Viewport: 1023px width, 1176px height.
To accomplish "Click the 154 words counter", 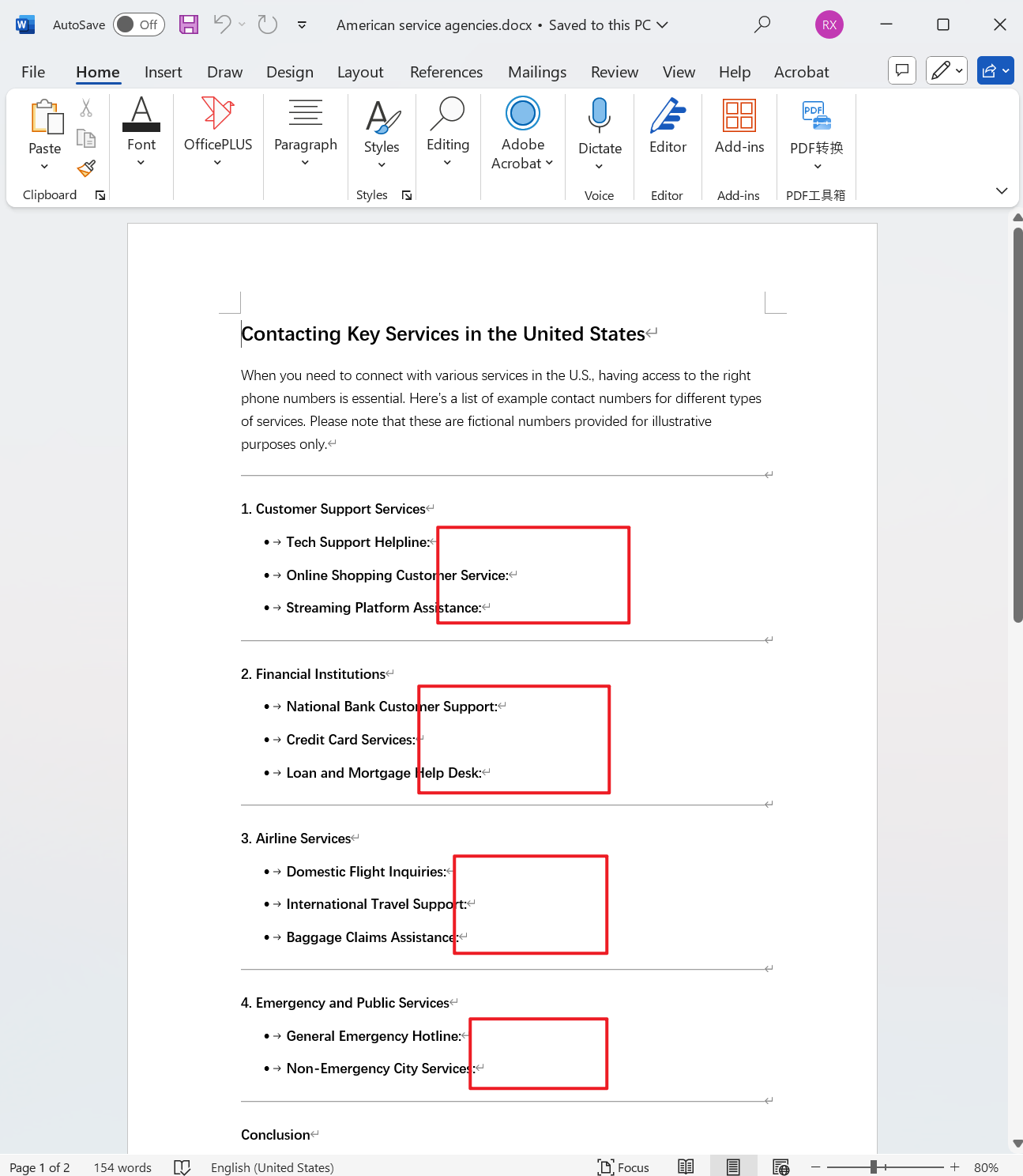I will [122, 1167].
